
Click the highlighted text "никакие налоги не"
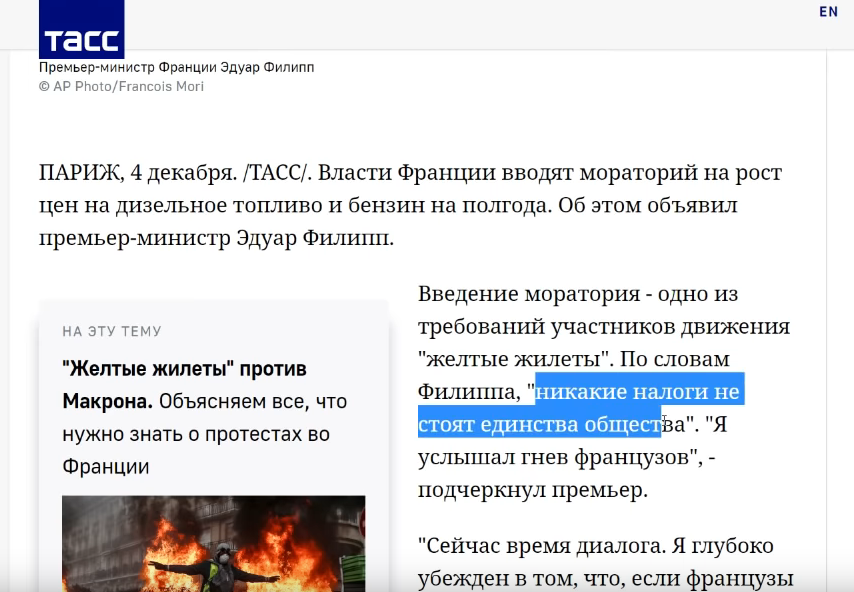(x=638, y=391)
